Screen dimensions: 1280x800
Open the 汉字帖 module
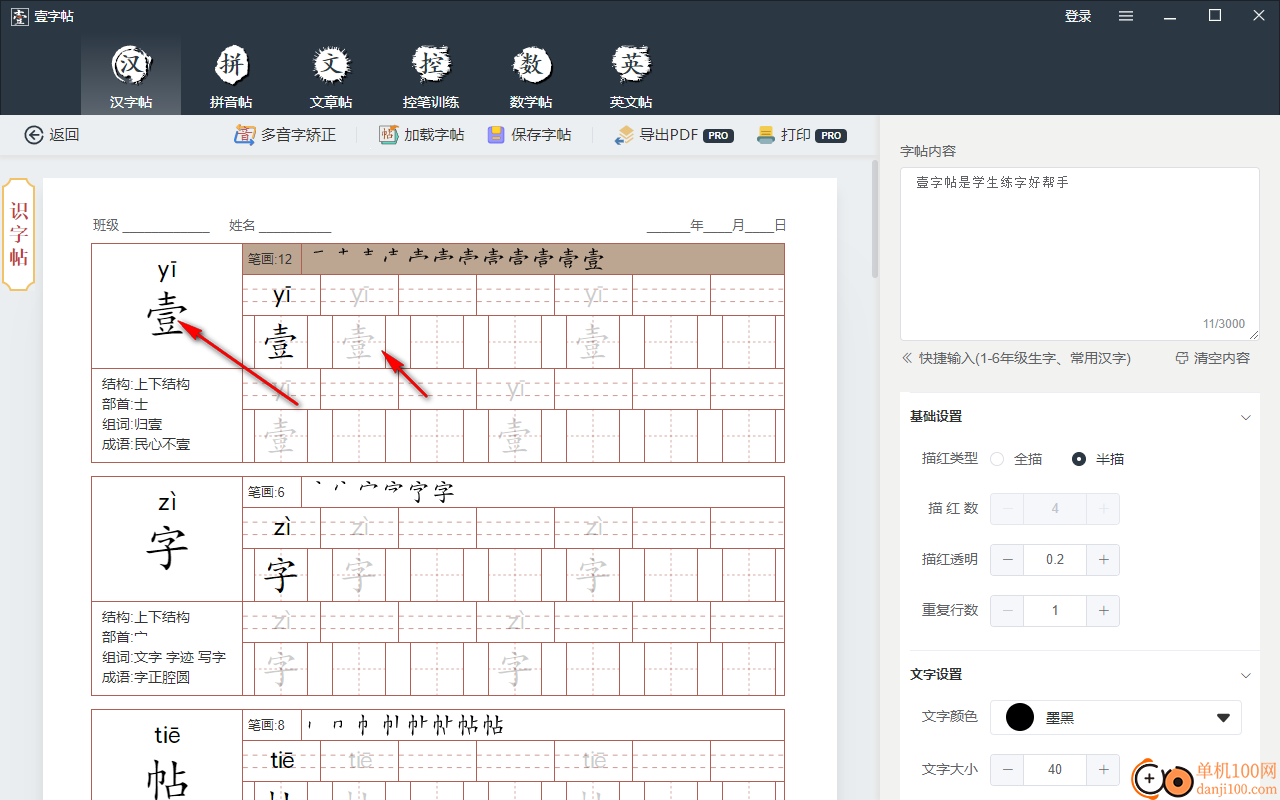point(131,76)
